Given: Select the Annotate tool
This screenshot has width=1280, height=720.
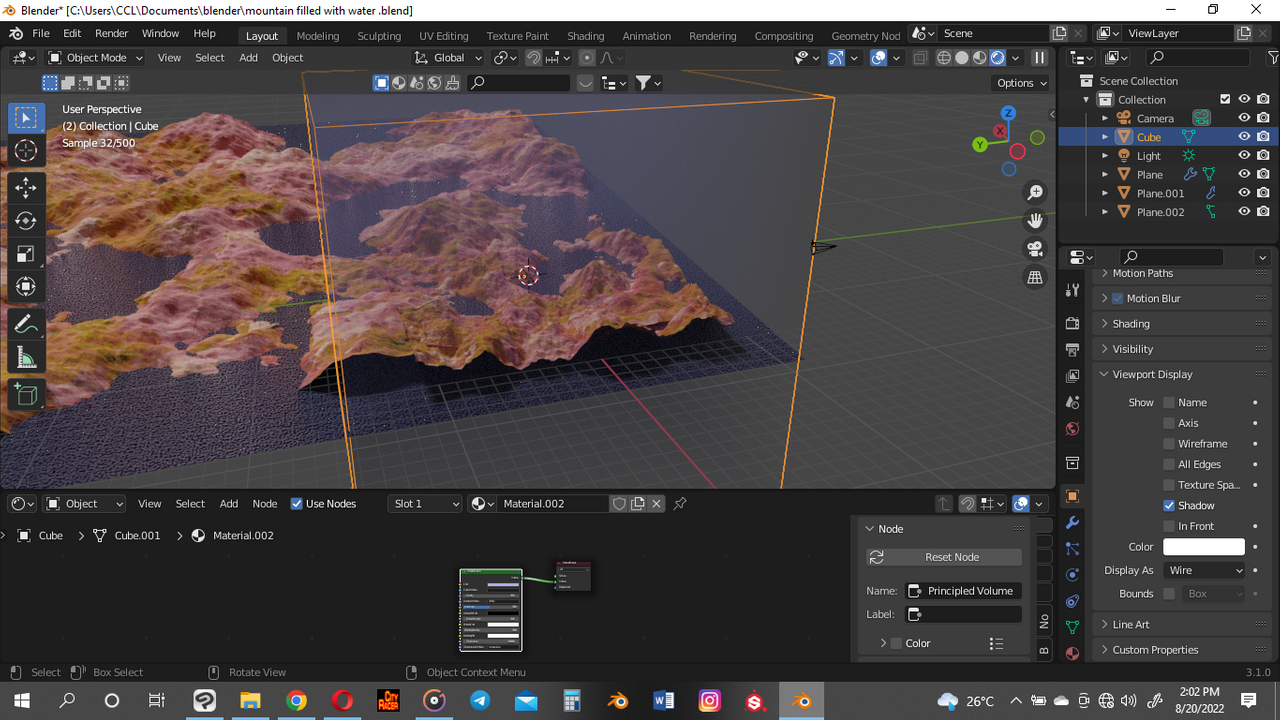Looking at the screenshot, I should pyautogui.click(x=26, y=324).
